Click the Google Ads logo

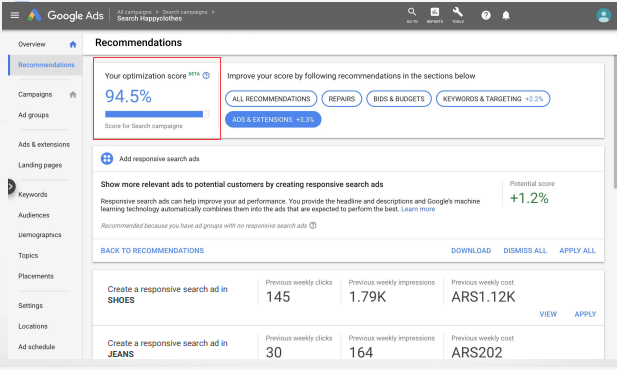pyautogui.click(x=65, y=15)
